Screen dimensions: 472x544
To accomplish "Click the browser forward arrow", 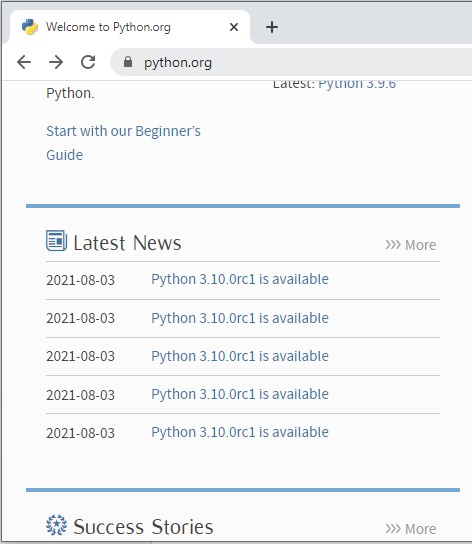I will click(x=56, y=62).
